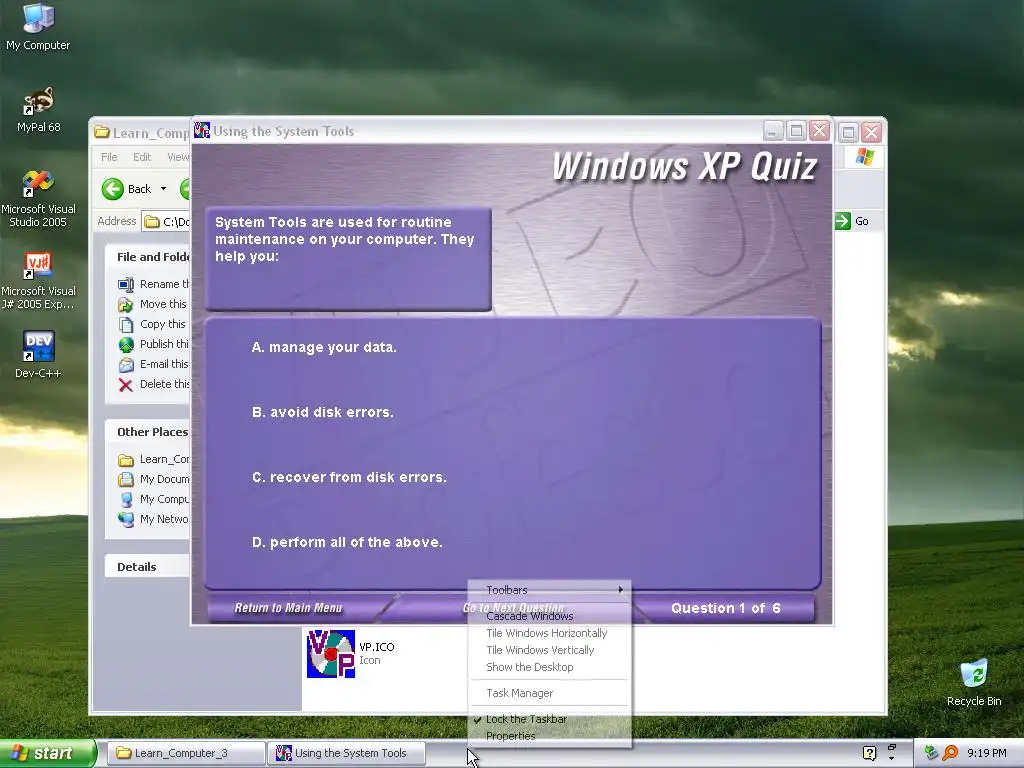Open My Documents under Other Places

153,479
